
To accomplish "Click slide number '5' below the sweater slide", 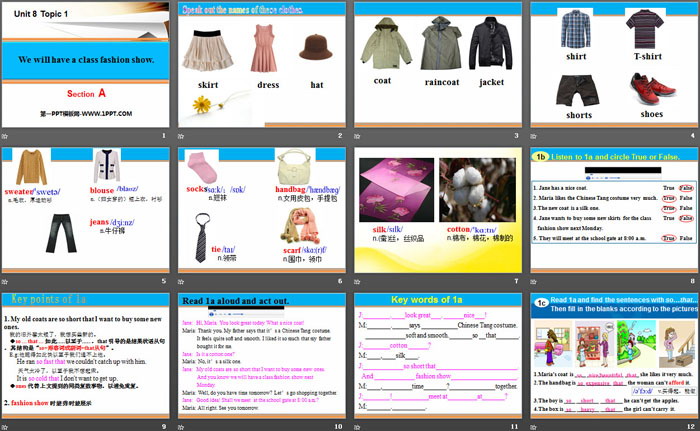I will coord(164,281).
